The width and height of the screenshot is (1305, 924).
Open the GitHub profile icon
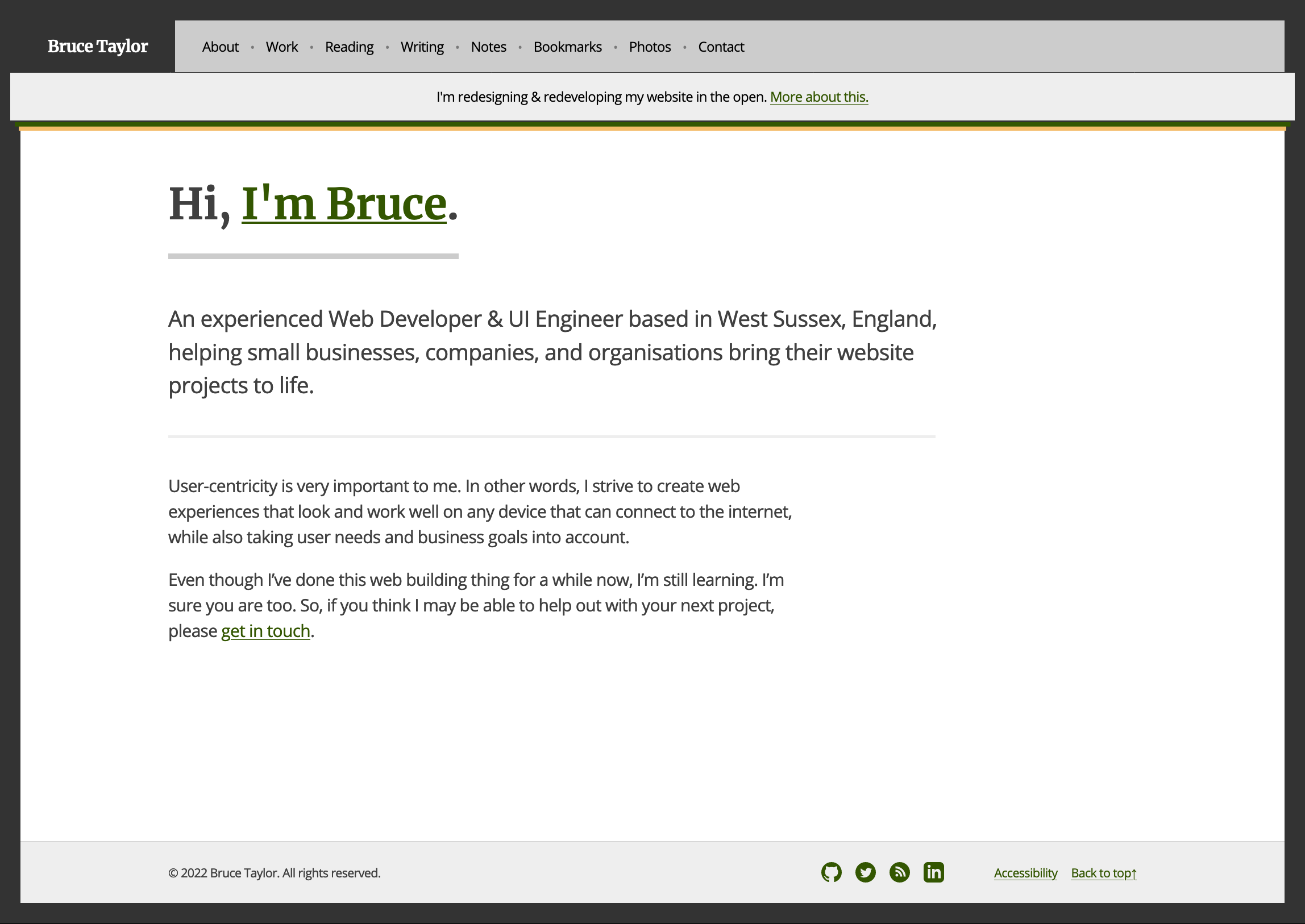coord(831,872)
